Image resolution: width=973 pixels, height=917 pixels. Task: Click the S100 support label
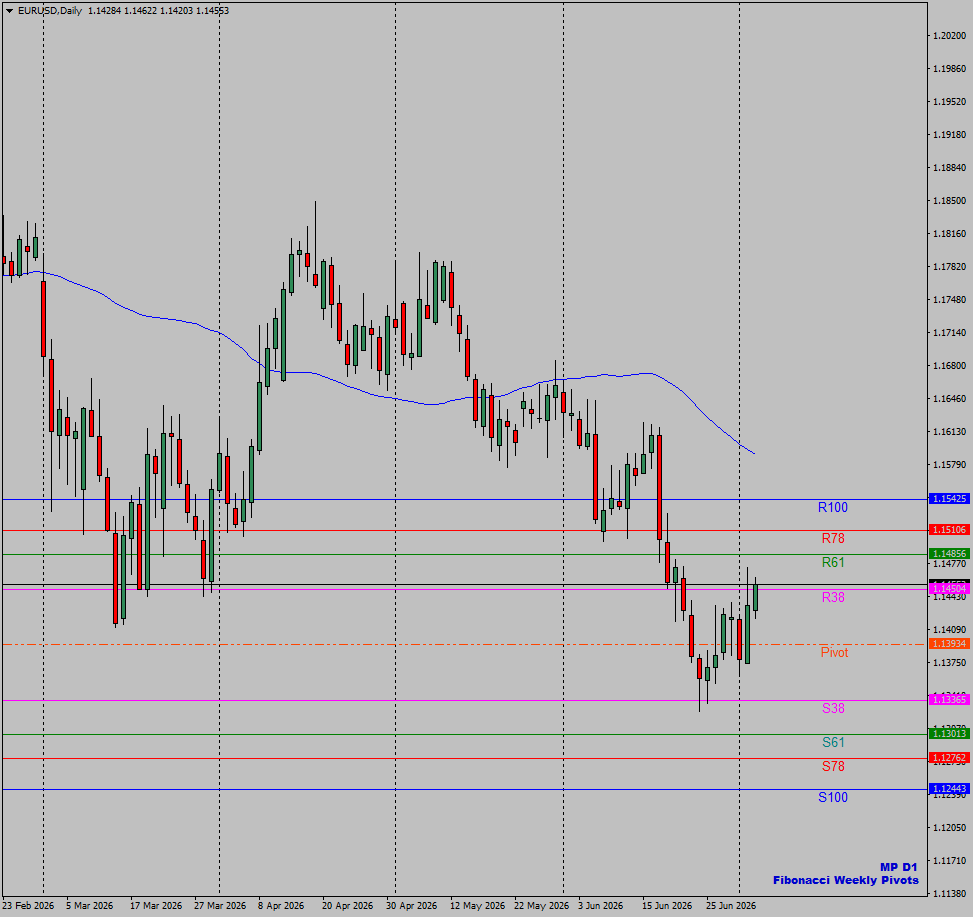pyautogui.click(x=832, y=798)
